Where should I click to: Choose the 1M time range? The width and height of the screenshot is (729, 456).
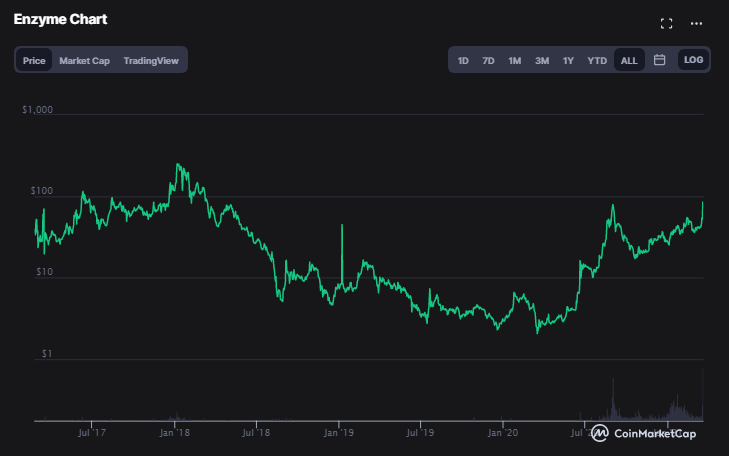pyautogui.click(x=514, y=60)
